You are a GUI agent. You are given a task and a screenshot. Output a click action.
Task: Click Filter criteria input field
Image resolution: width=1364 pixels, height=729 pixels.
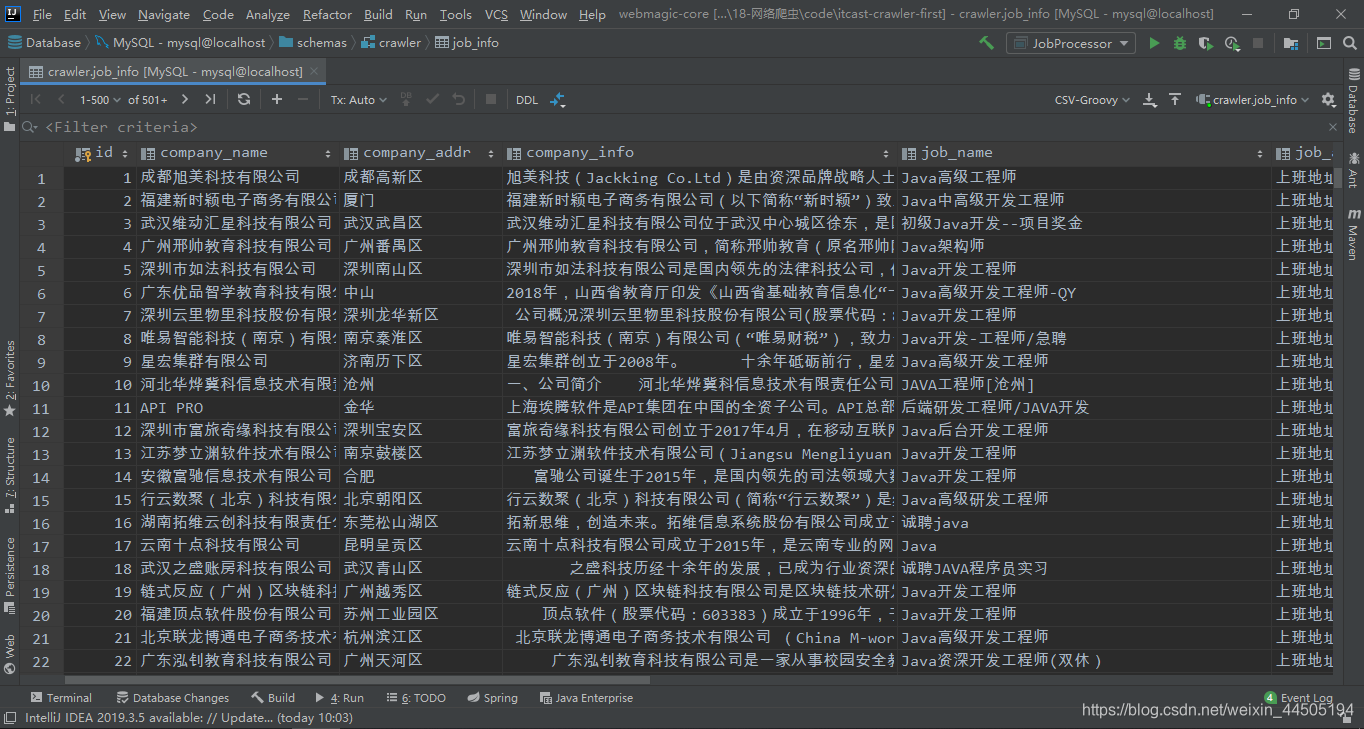coord(680,127)
